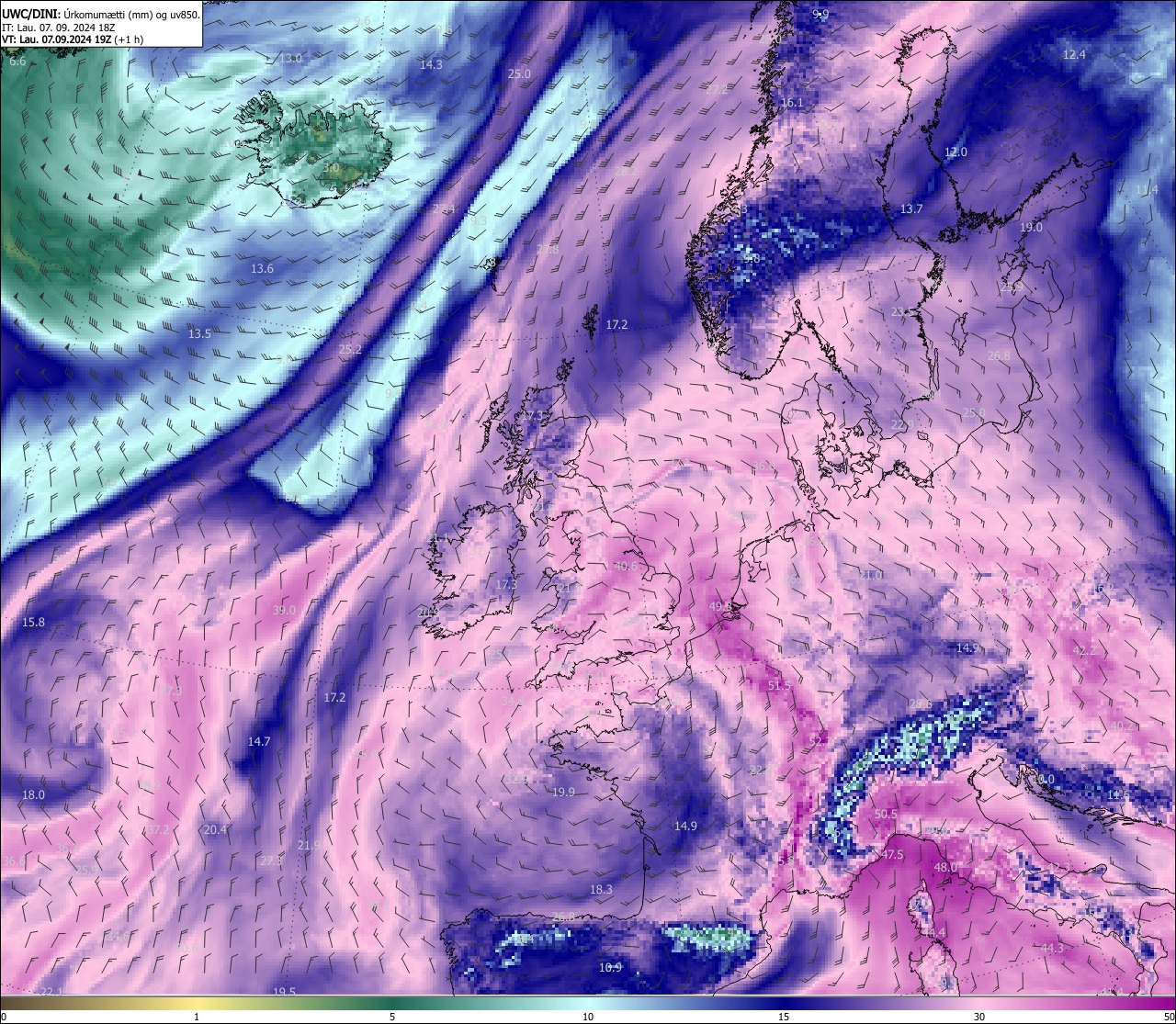
Task: Click the "13.7" value on the map
Action: click(911, 209)
